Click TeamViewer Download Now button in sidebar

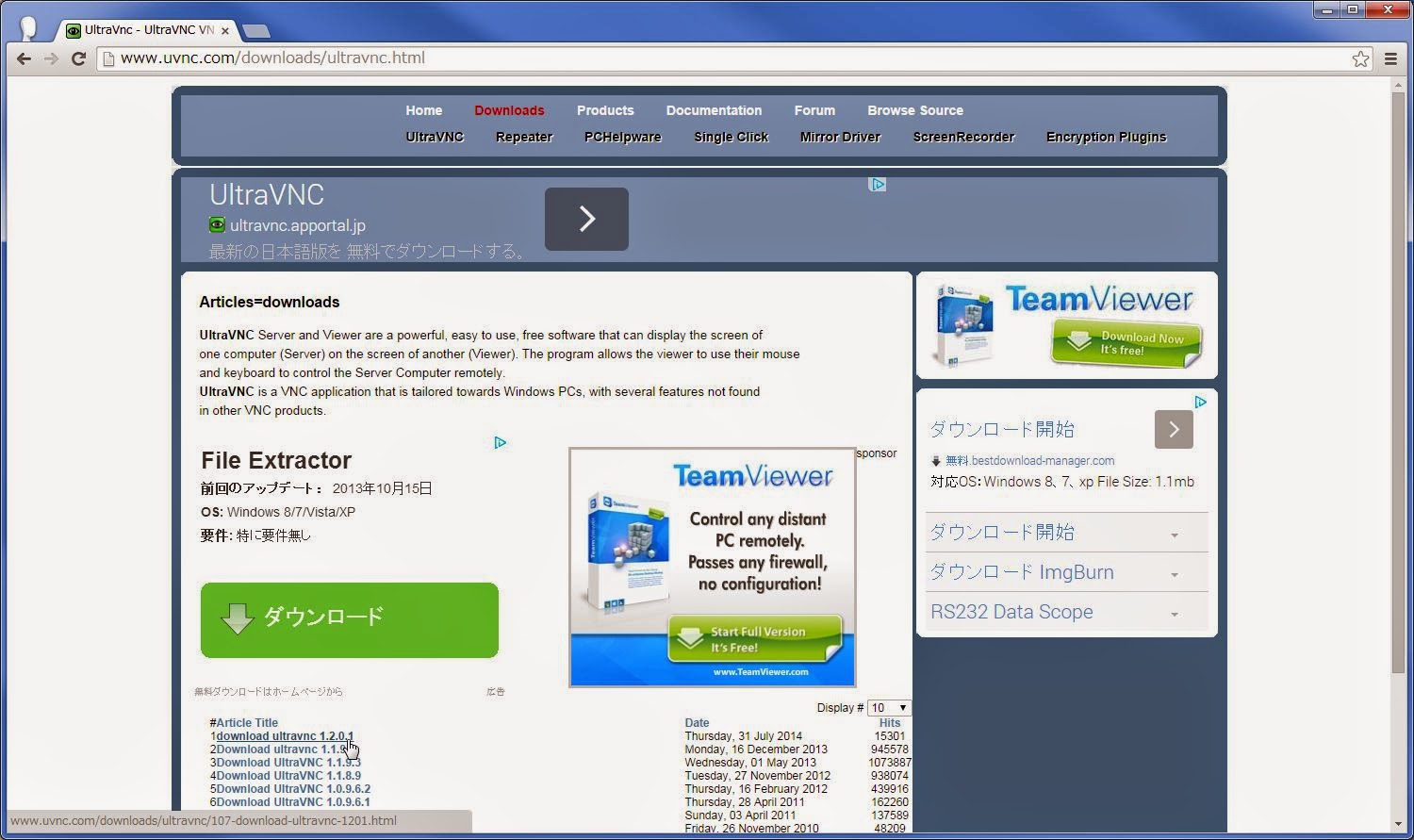tap(1126, 343)
